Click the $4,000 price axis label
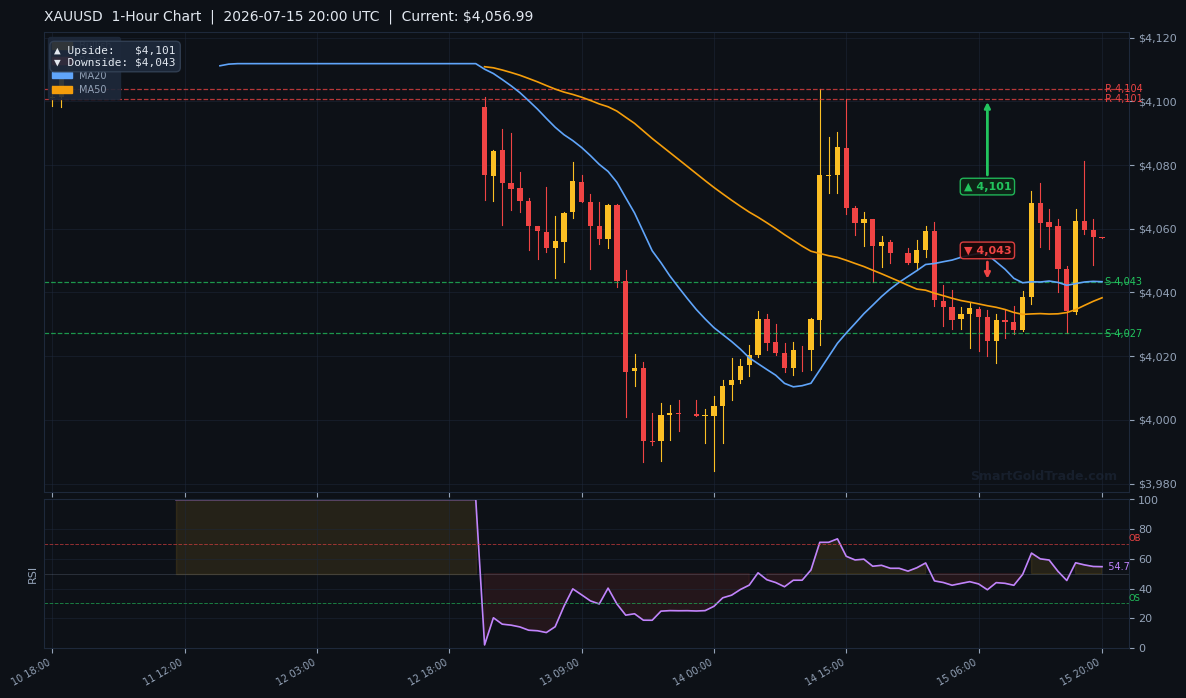This screenshot has width=1186, height=698. (x=1157, y=420)
